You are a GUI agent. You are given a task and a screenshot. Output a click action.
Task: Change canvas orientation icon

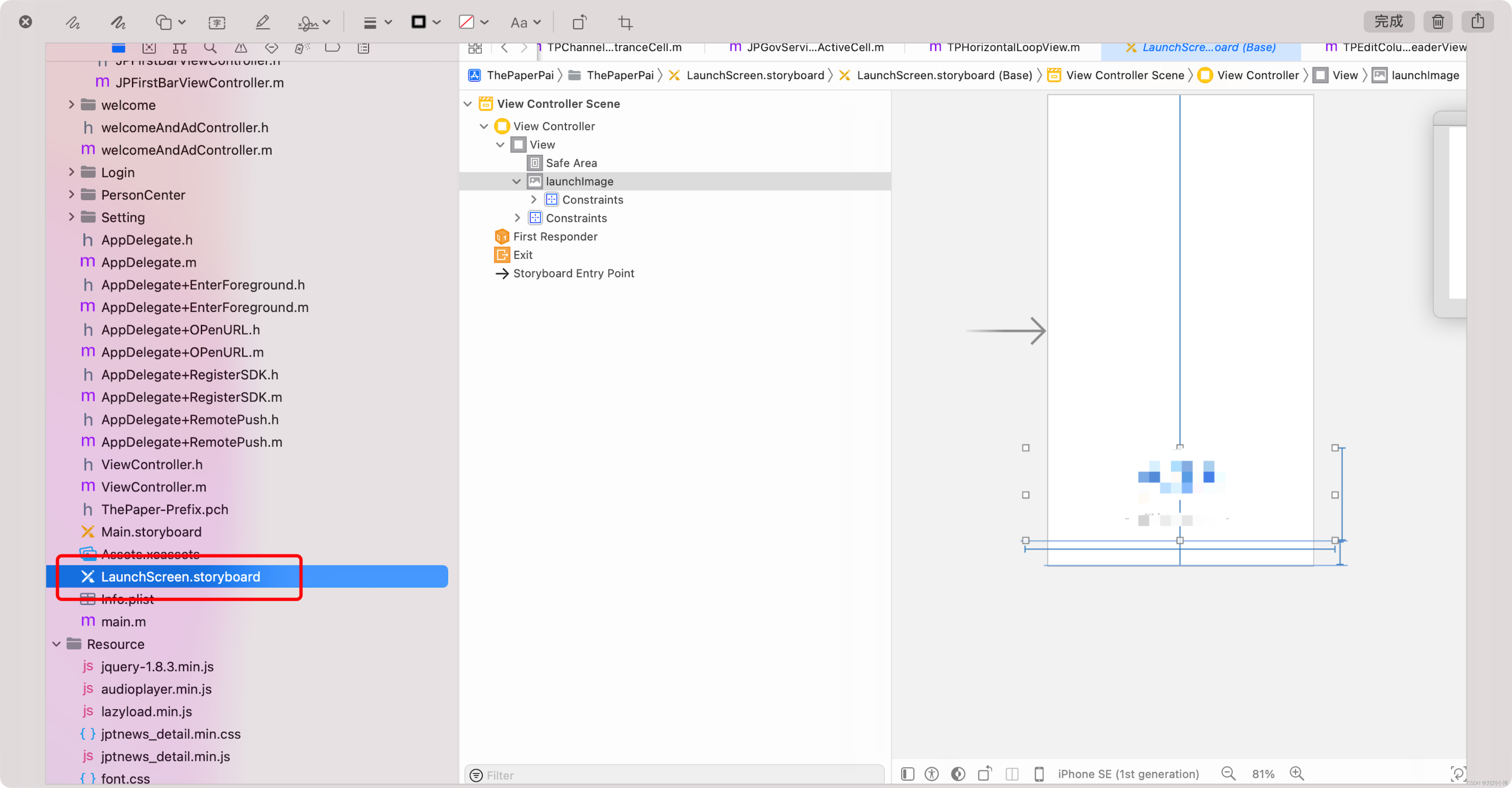click(985, 774)
